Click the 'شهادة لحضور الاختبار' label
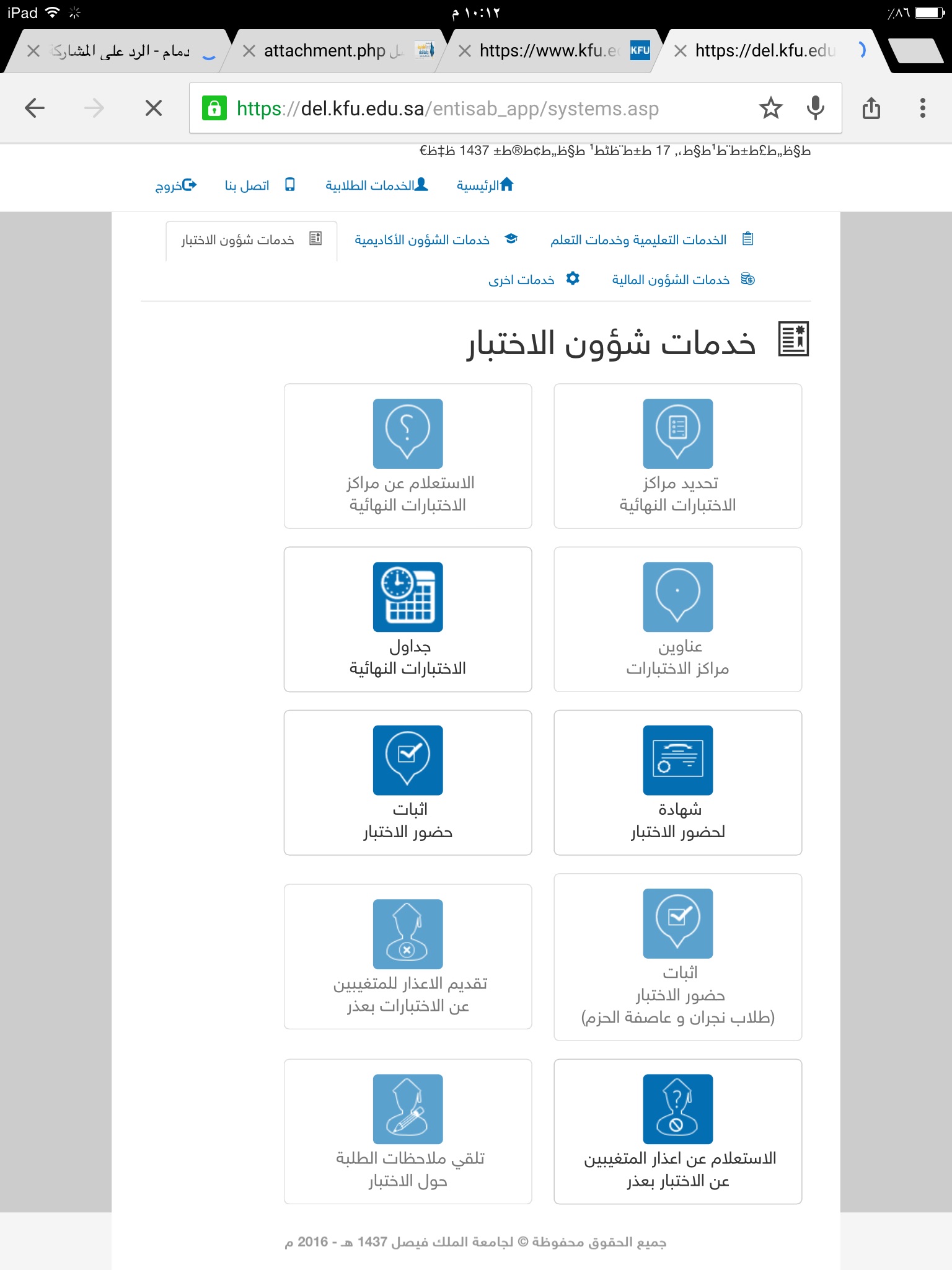The width and height of the screenshot is (952, 1270). click(678, 820)
